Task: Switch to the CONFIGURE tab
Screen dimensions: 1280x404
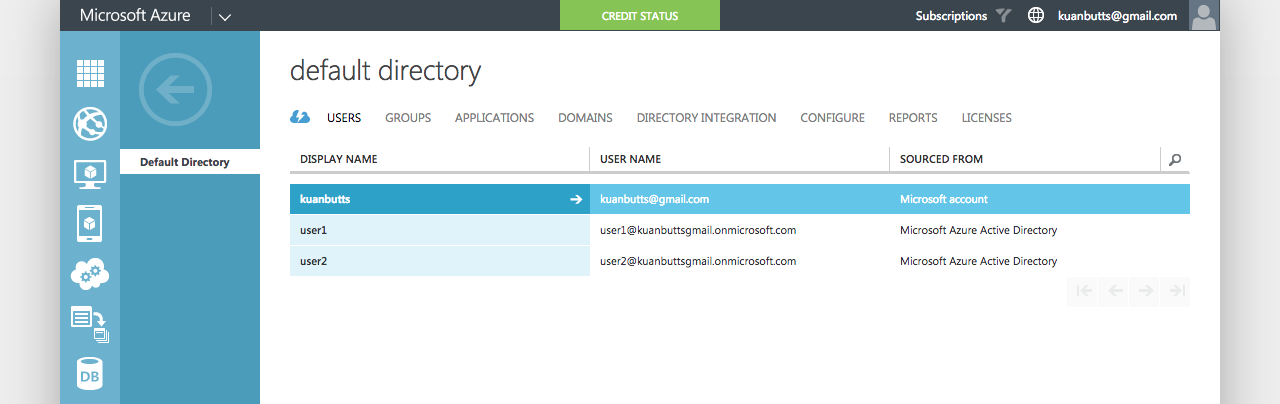Action: tap(832, 118)
